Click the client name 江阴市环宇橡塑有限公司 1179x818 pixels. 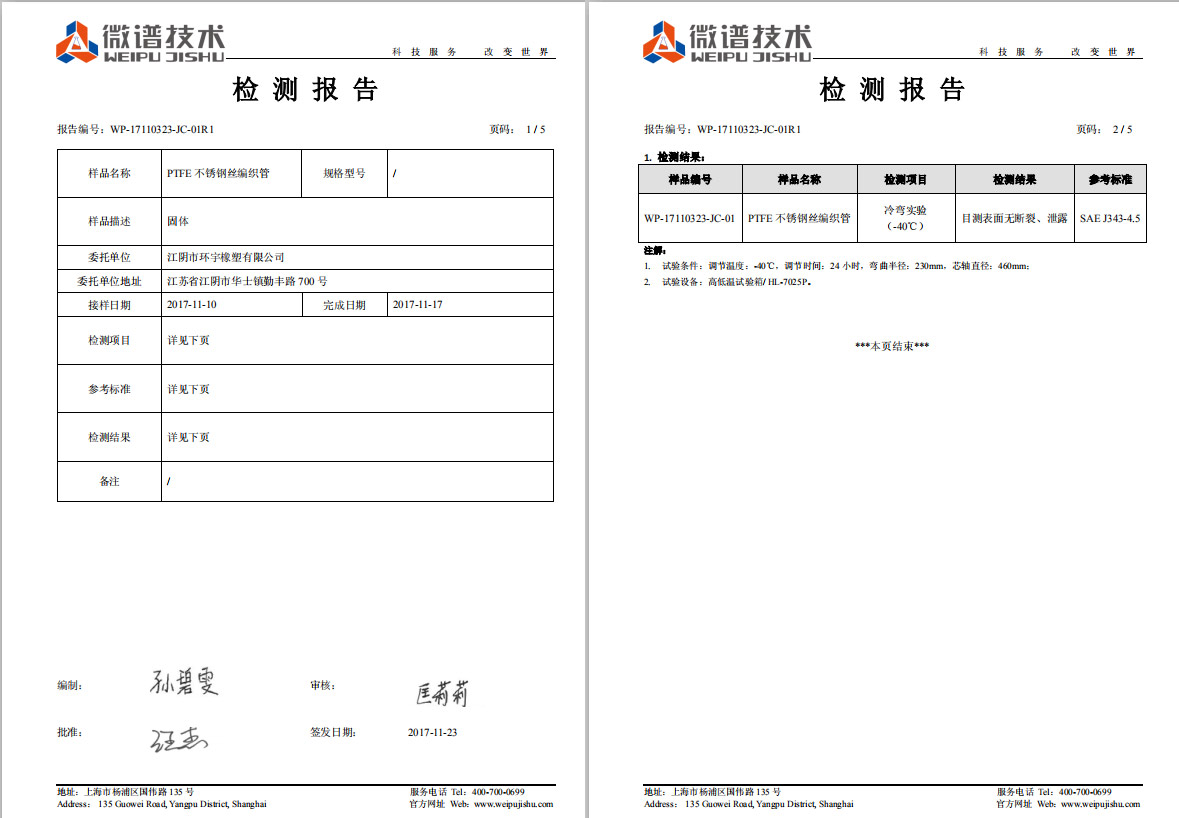(226, 258)
